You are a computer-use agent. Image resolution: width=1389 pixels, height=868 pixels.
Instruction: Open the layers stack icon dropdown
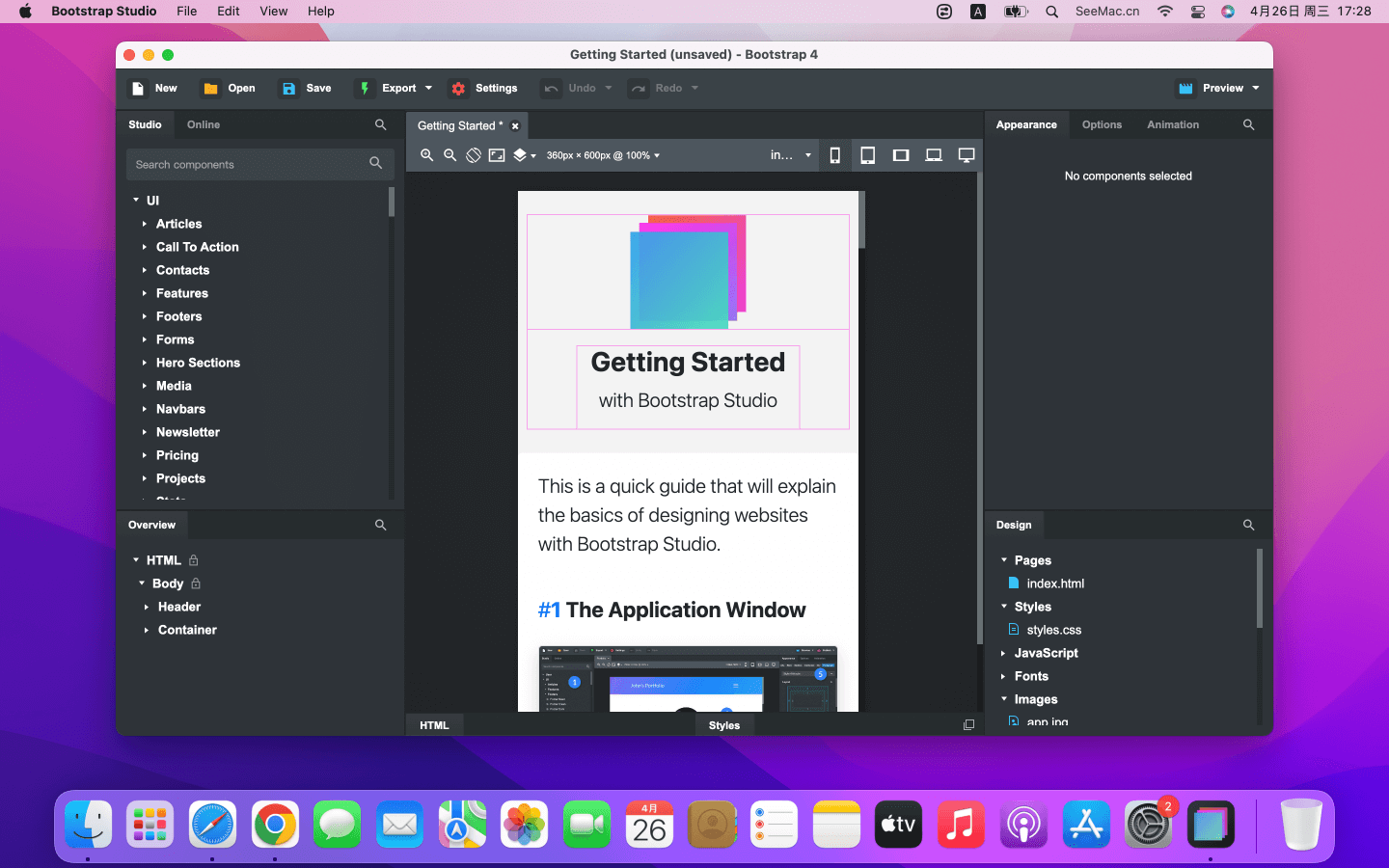point(525,155)
